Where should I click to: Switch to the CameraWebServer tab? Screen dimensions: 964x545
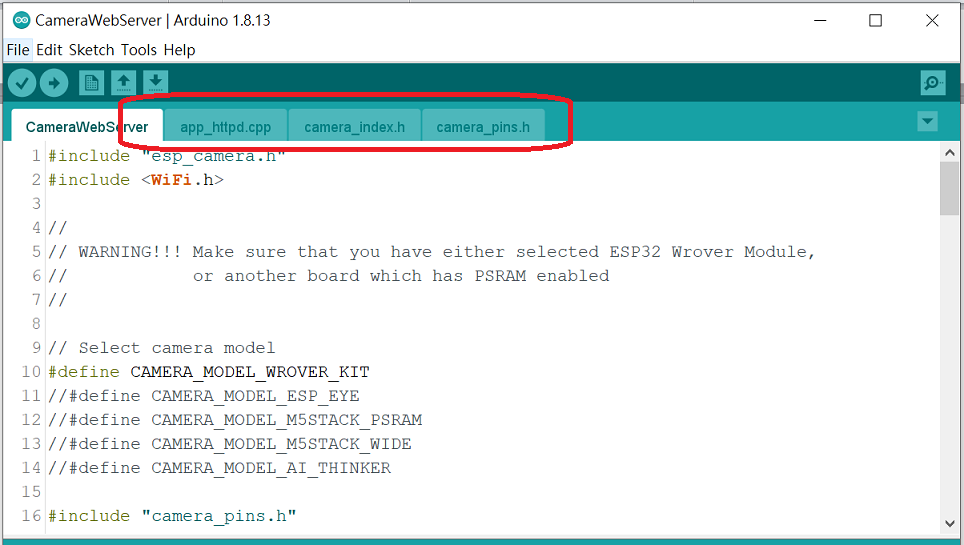pyautogui.click(x=87, y=127)
